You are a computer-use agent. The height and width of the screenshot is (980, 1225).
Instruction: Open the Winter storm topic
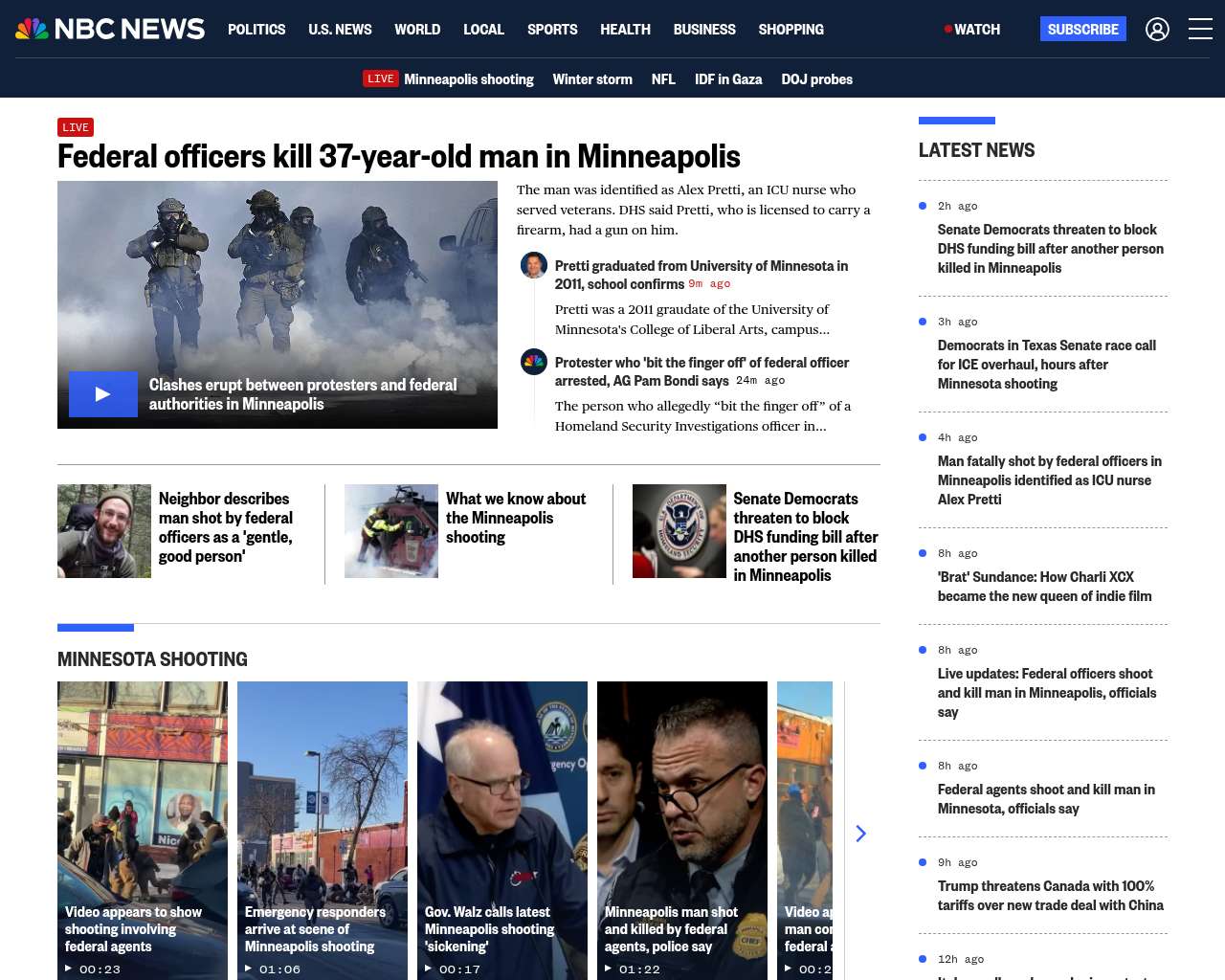pyautogui.click(x=592, y=78)
